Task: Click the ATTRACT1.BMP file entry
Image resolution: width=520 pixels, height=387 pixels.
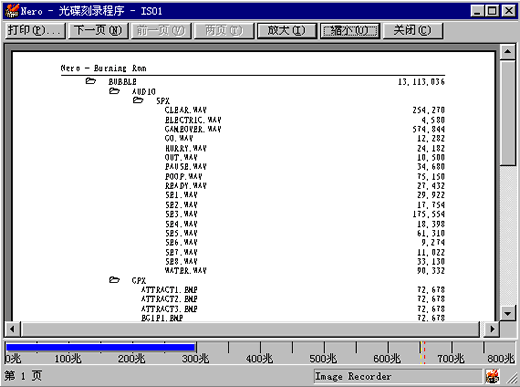Action: point(169,290)
